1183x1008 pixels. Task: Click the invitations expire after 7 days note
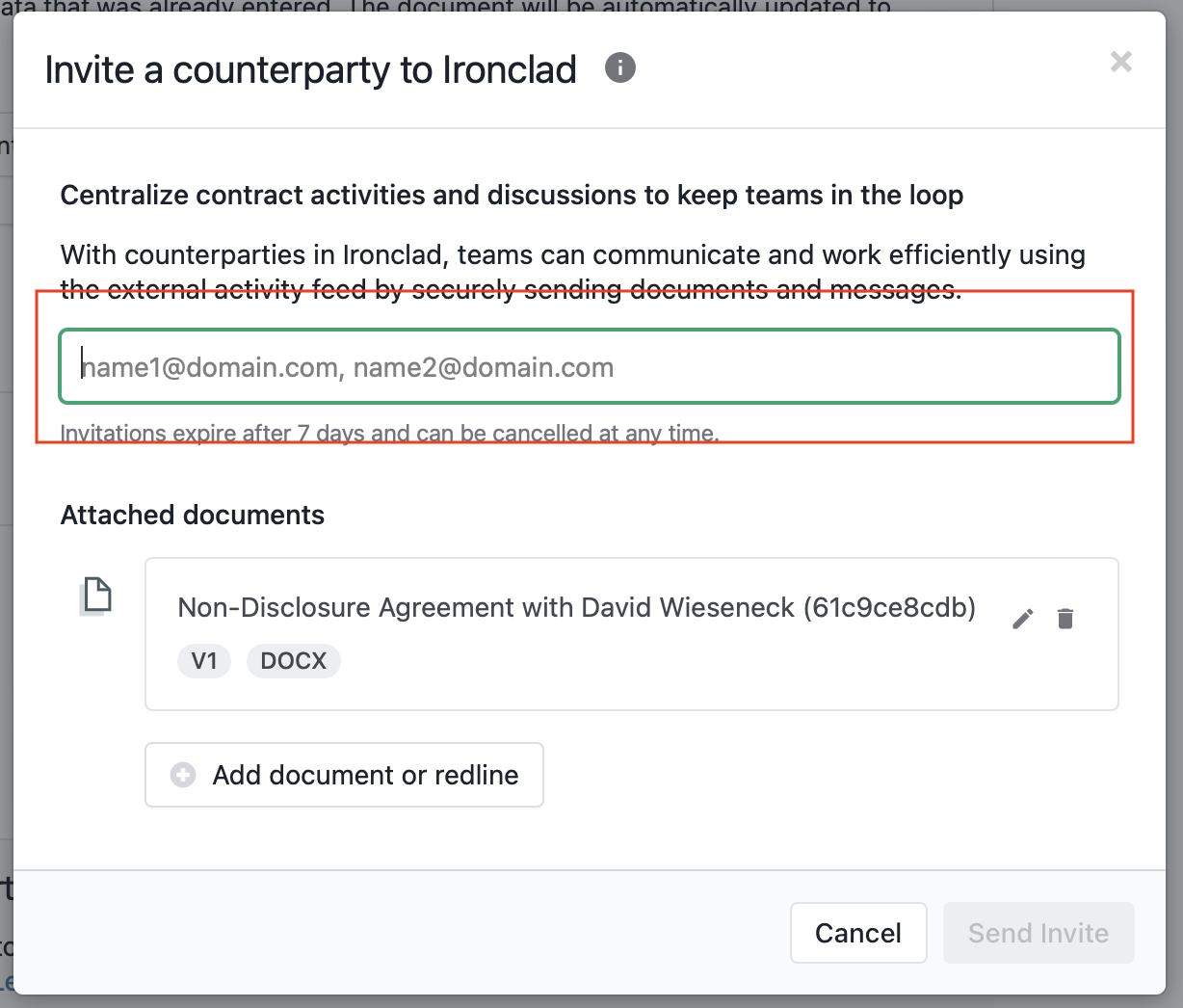point(390,434)
